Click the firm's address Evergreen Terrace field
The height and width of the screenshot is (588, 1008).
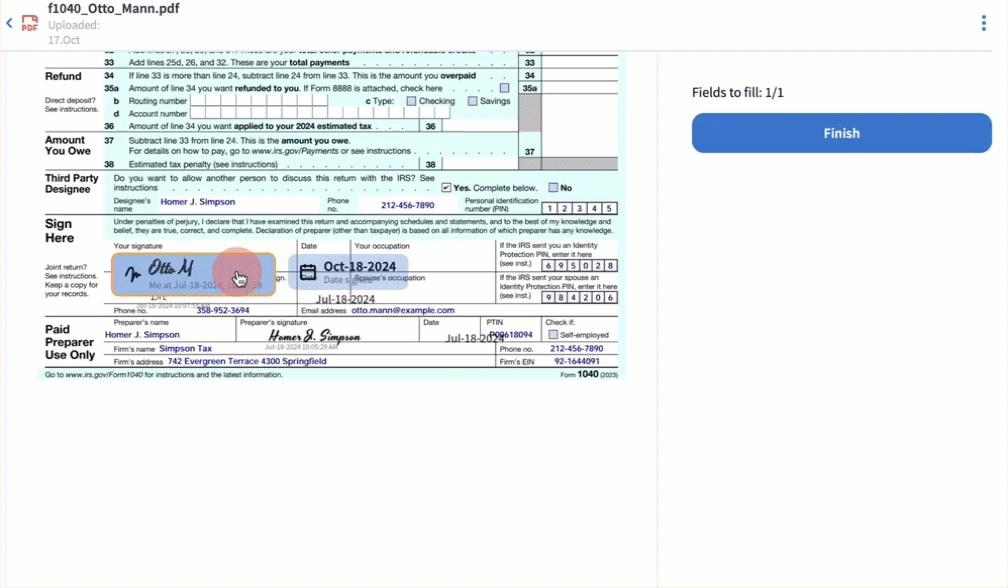pyautogui.click(x=247, y=361)
